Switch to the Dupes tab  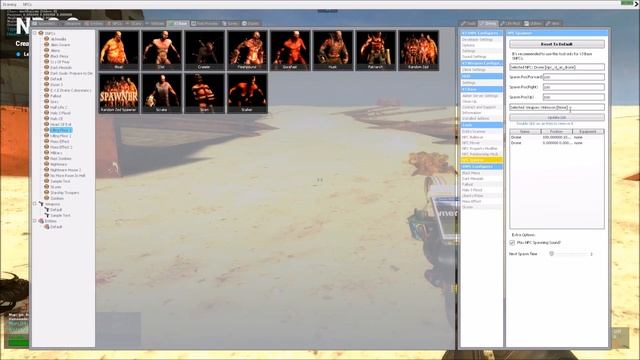[x=251, y=24]
